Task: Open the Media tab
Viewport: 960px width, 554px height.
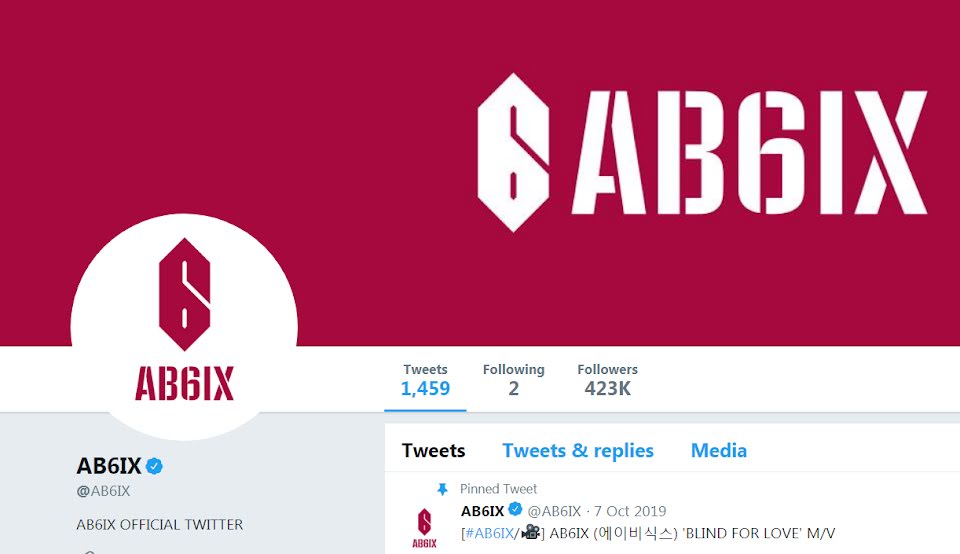Action: tap(719, 451)
